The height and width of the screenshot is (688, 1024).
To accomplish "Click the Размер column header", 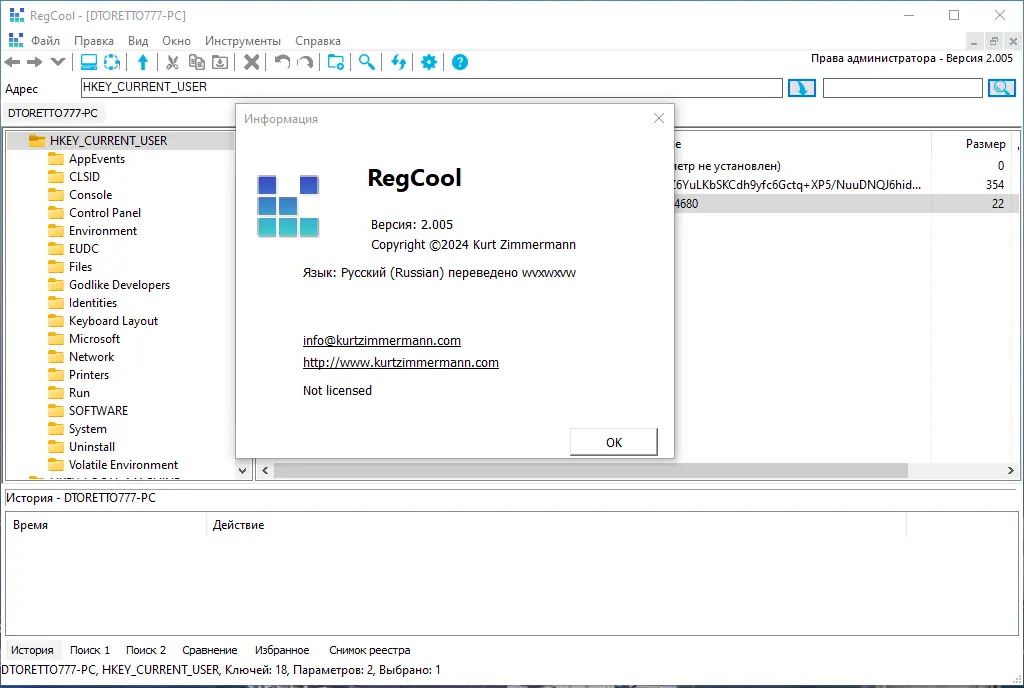I will click(973, 144).
